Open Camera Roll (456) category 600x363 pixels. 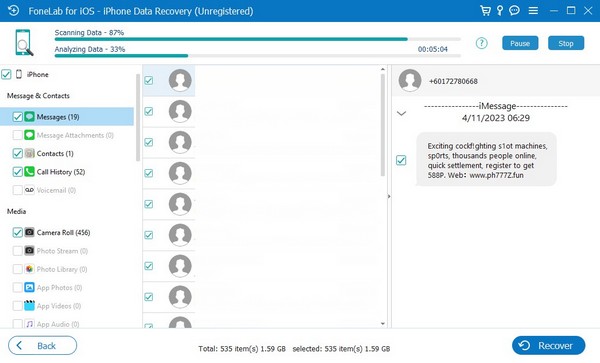coord(64,233)
